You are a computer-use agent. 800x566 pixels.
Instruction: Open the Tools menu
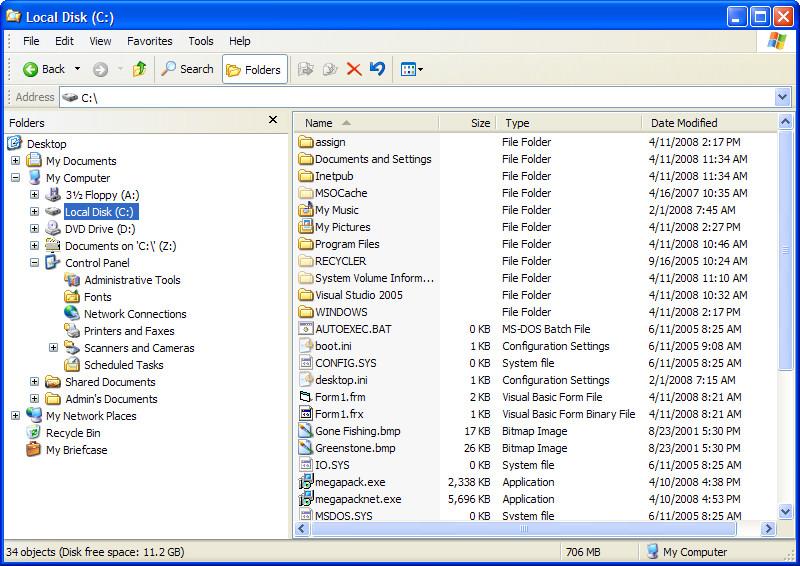pyautogui.click(x=201, y=41)
